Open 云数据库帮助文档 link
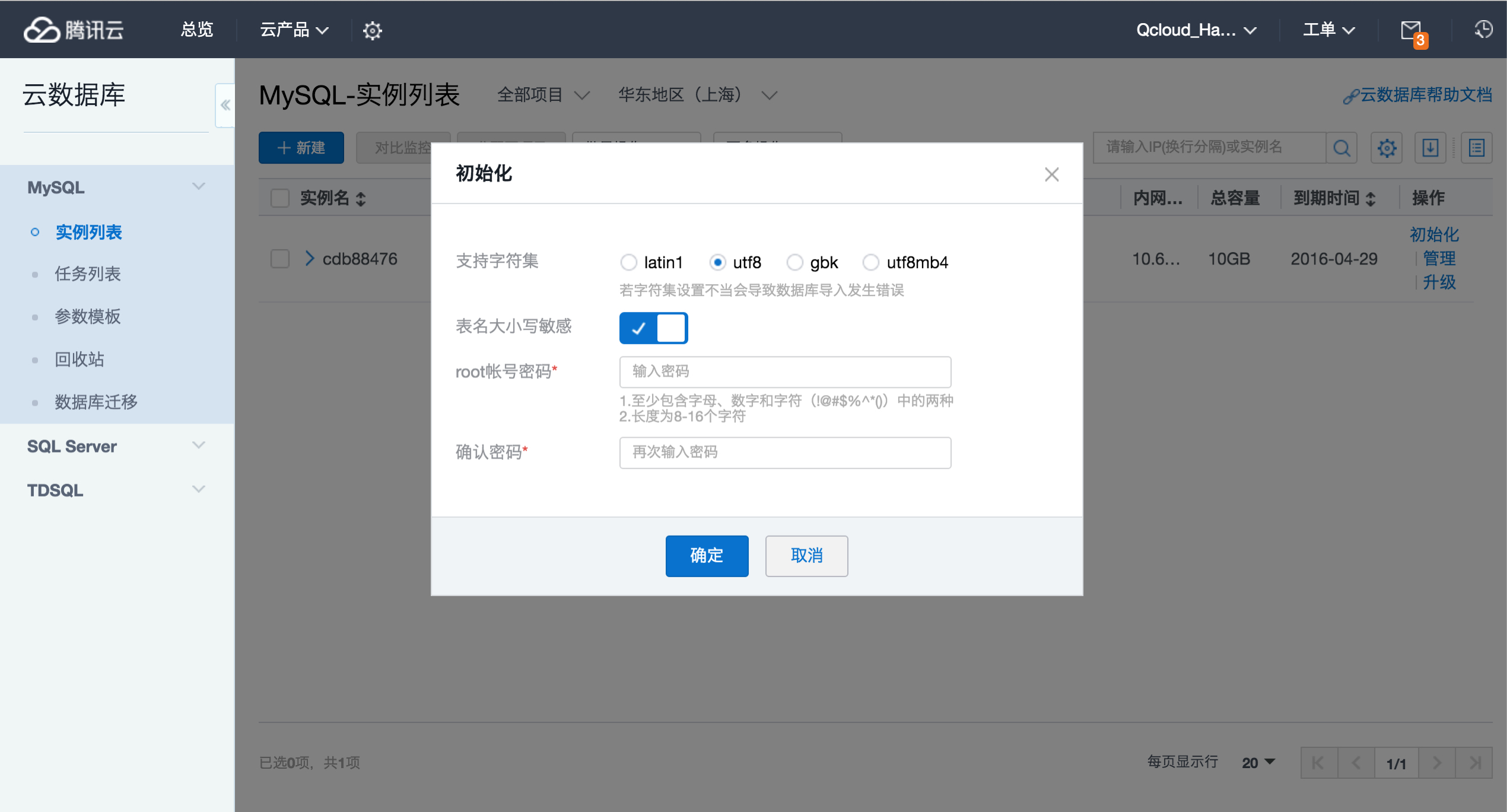Image resolution: width=1507 pixels, height=812 pixels. pyautogui.click(x=1417, y=95)
